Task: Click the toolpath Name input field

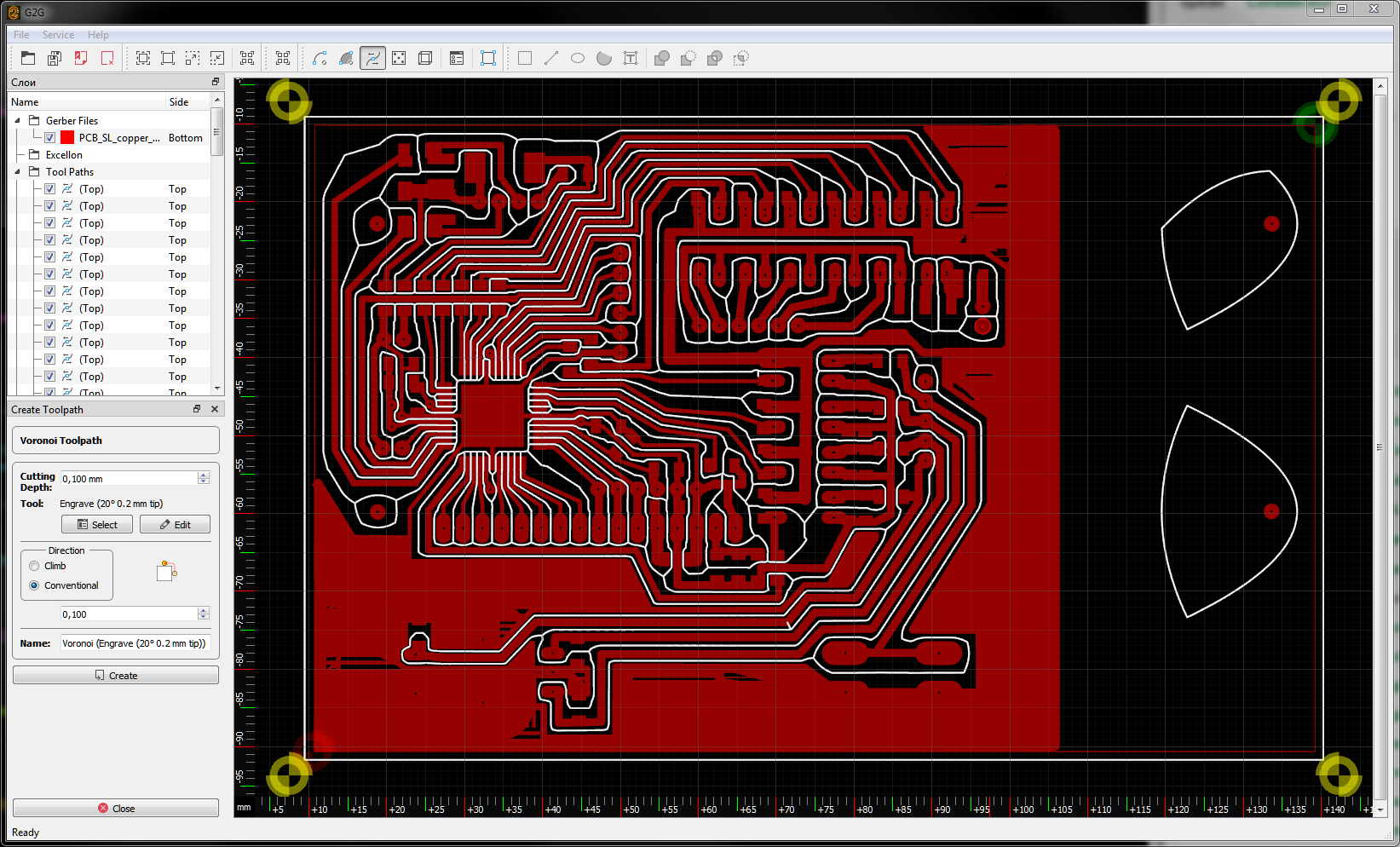Action: click(x=135, y=643)
